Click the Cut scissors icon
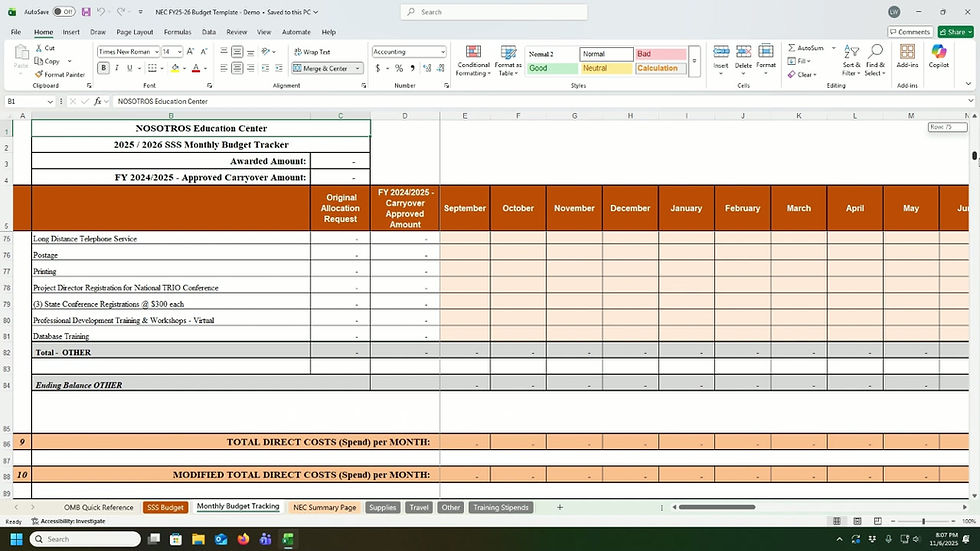Viewport: 980px width, 551px height. click(39, 48)
